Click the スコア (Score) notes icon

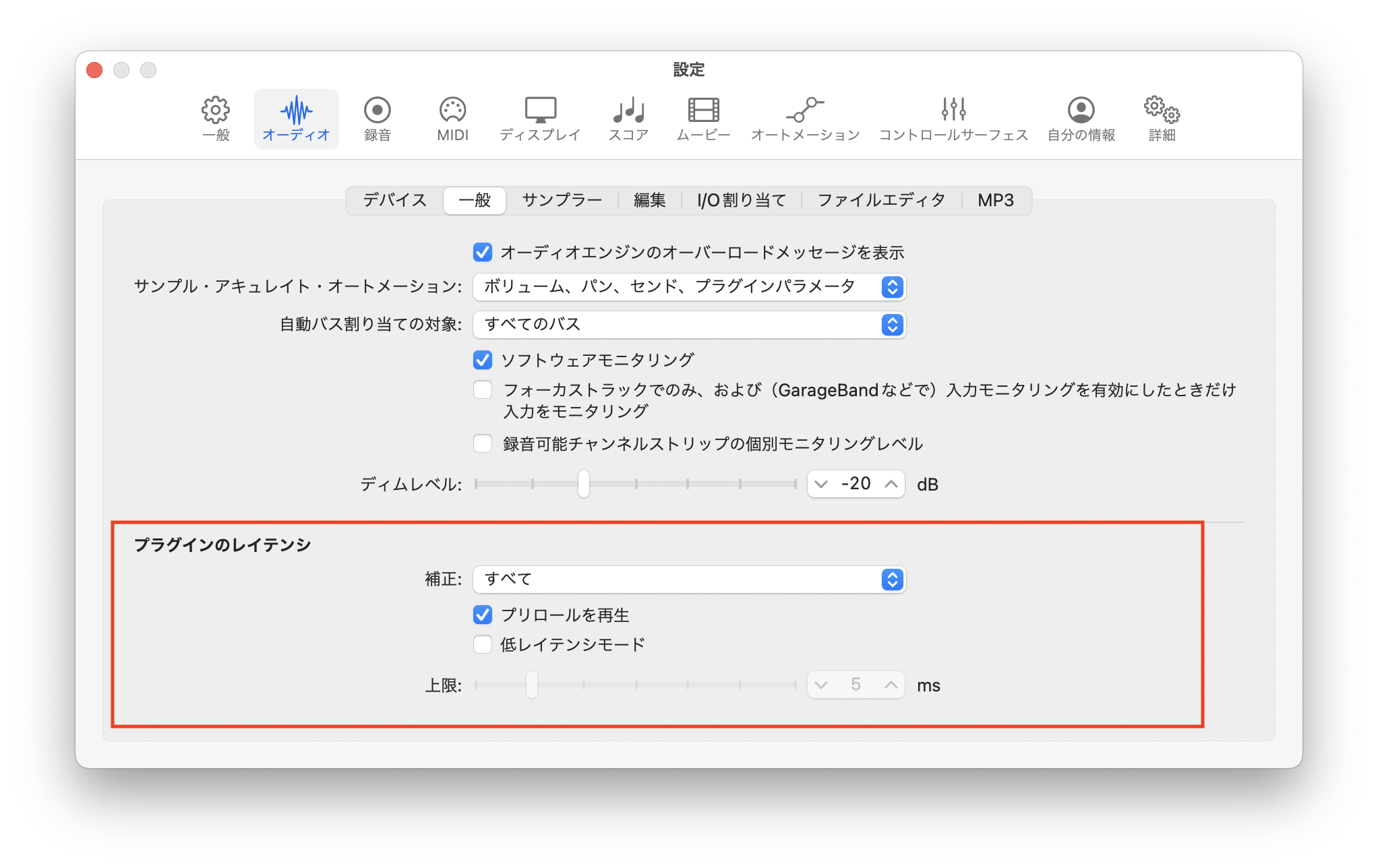click(x=628, y=111)
